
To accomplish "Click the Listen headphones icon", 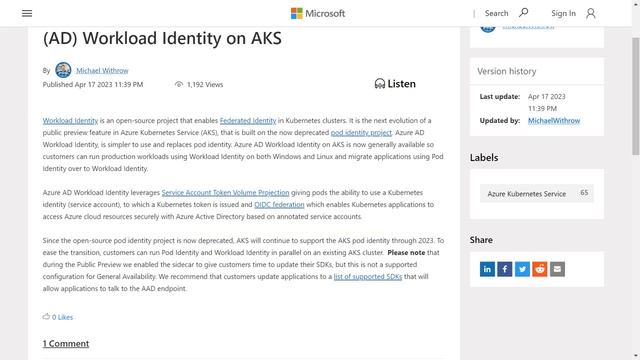I will click(380, 84).
